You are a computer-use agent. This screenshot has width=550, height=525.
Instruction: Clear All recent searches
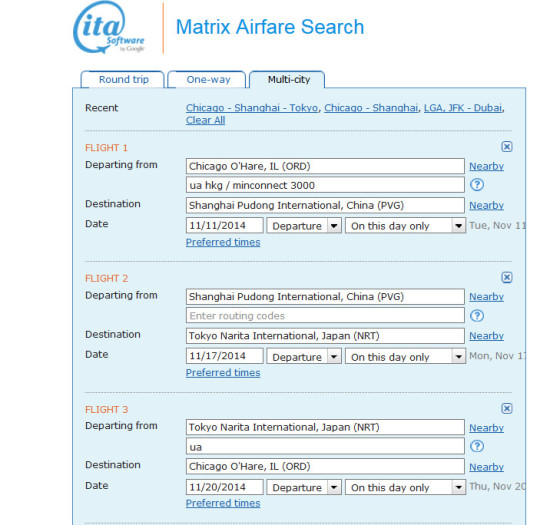(x=205, y=120)
